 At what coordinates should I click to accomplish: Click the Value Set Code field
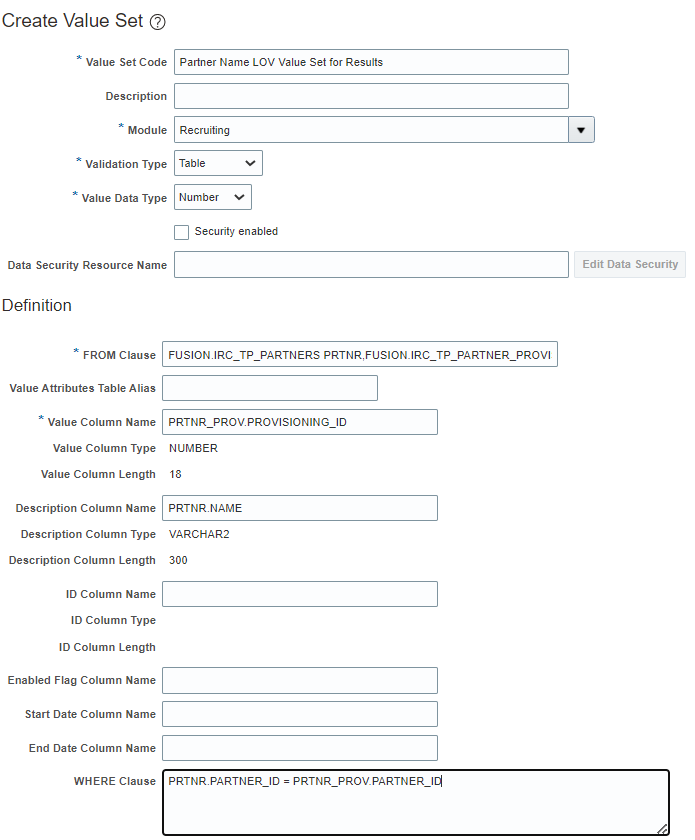(x=371, y=62)
